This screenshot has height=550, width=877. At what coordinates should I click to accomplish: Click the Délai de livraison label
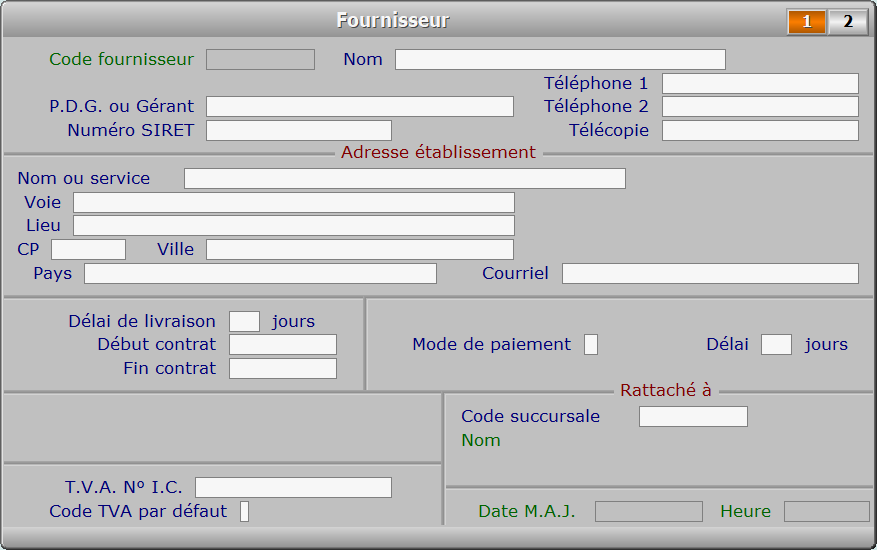(x=142, y=322)
